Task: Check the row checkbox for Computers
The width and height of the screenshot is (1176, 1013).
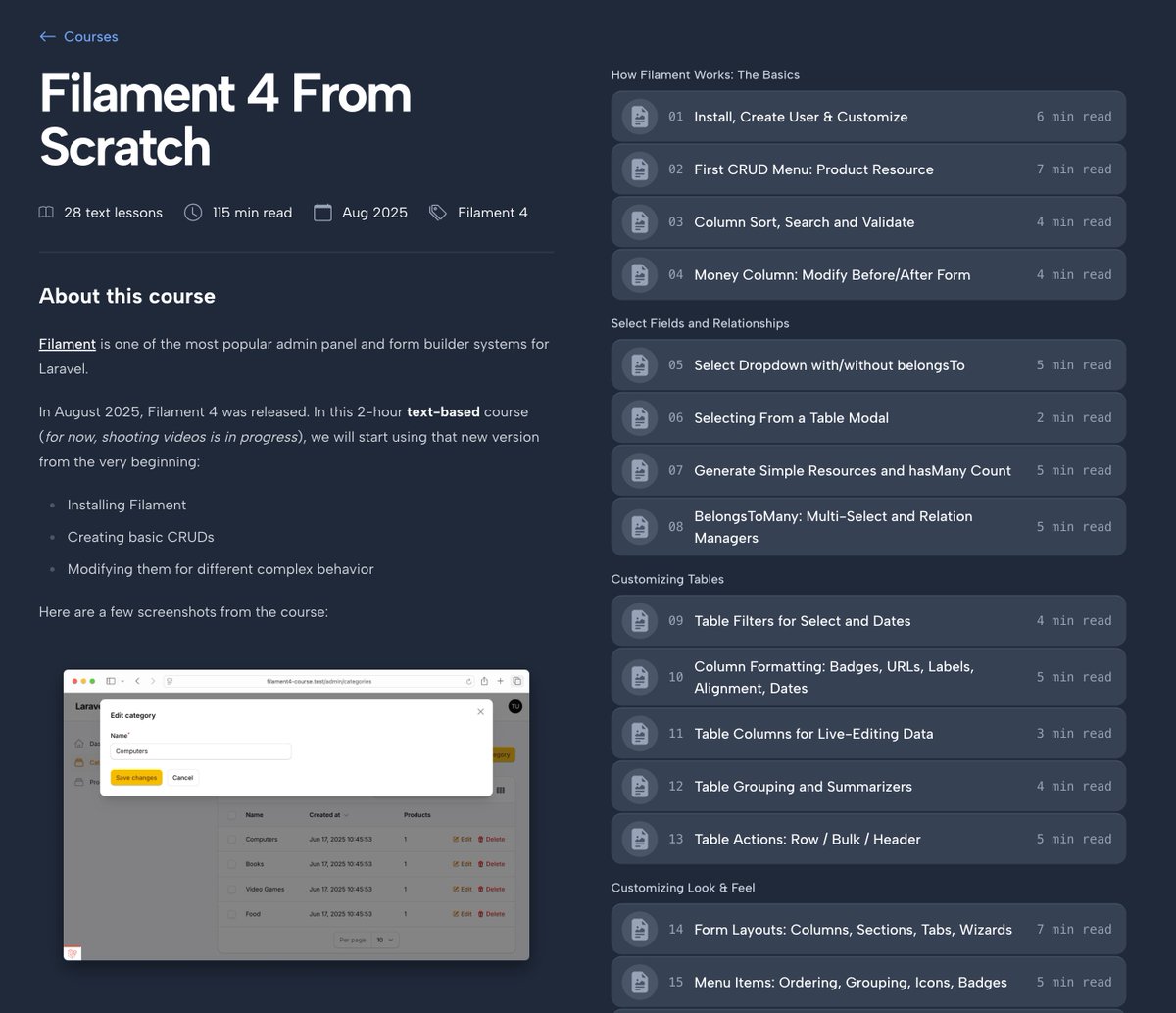Action: [231, 839]
